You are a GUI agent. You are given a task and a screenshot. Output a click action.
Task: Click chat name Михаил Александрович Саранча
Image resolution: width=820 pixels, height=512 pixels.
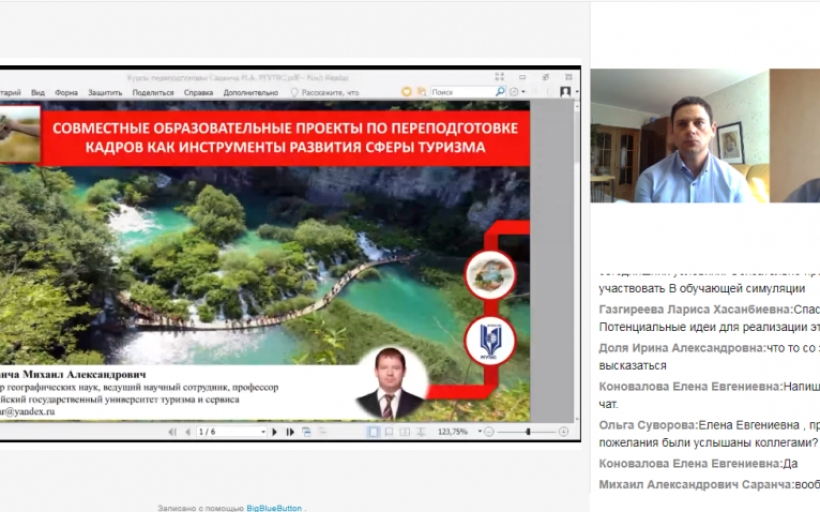point(696,485)
